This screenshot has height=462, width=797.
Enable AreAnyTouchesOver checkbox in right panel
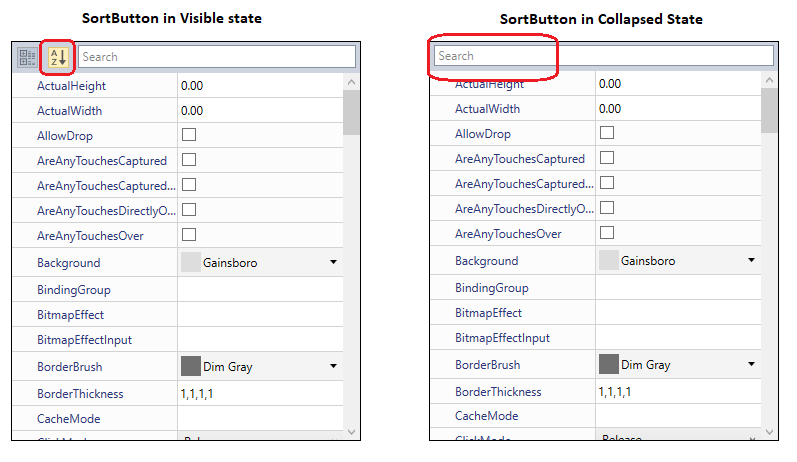click(607, 233)
